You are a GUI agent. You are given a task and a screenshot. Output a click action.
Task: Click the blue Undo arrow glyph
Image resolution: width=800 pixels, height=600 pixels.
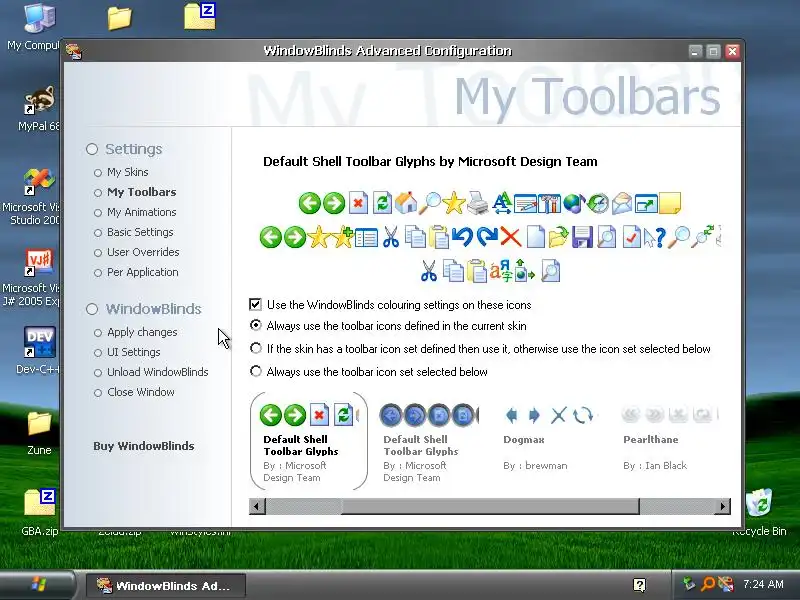pyautogui.click(x=462, y=237)
